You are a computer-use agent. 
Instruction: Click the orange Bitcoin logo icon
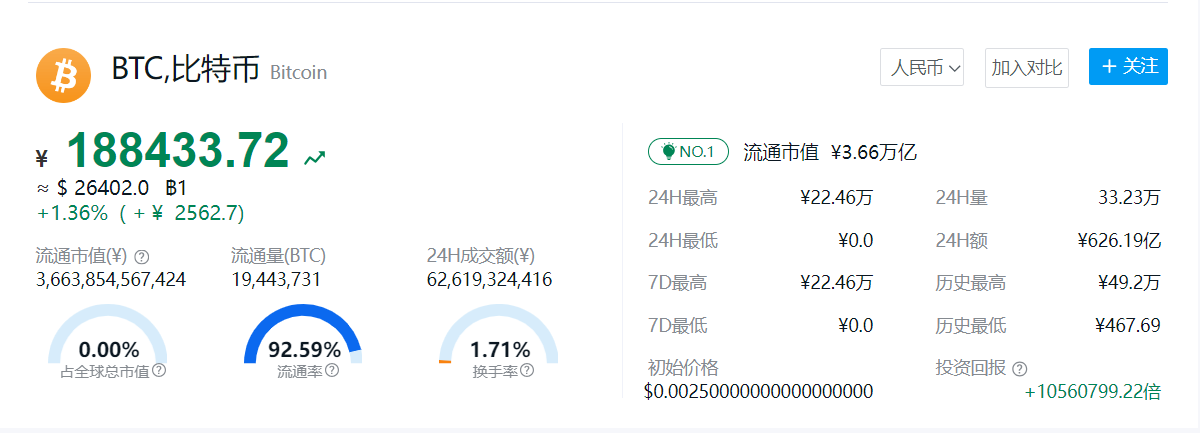tap(63, 75)
